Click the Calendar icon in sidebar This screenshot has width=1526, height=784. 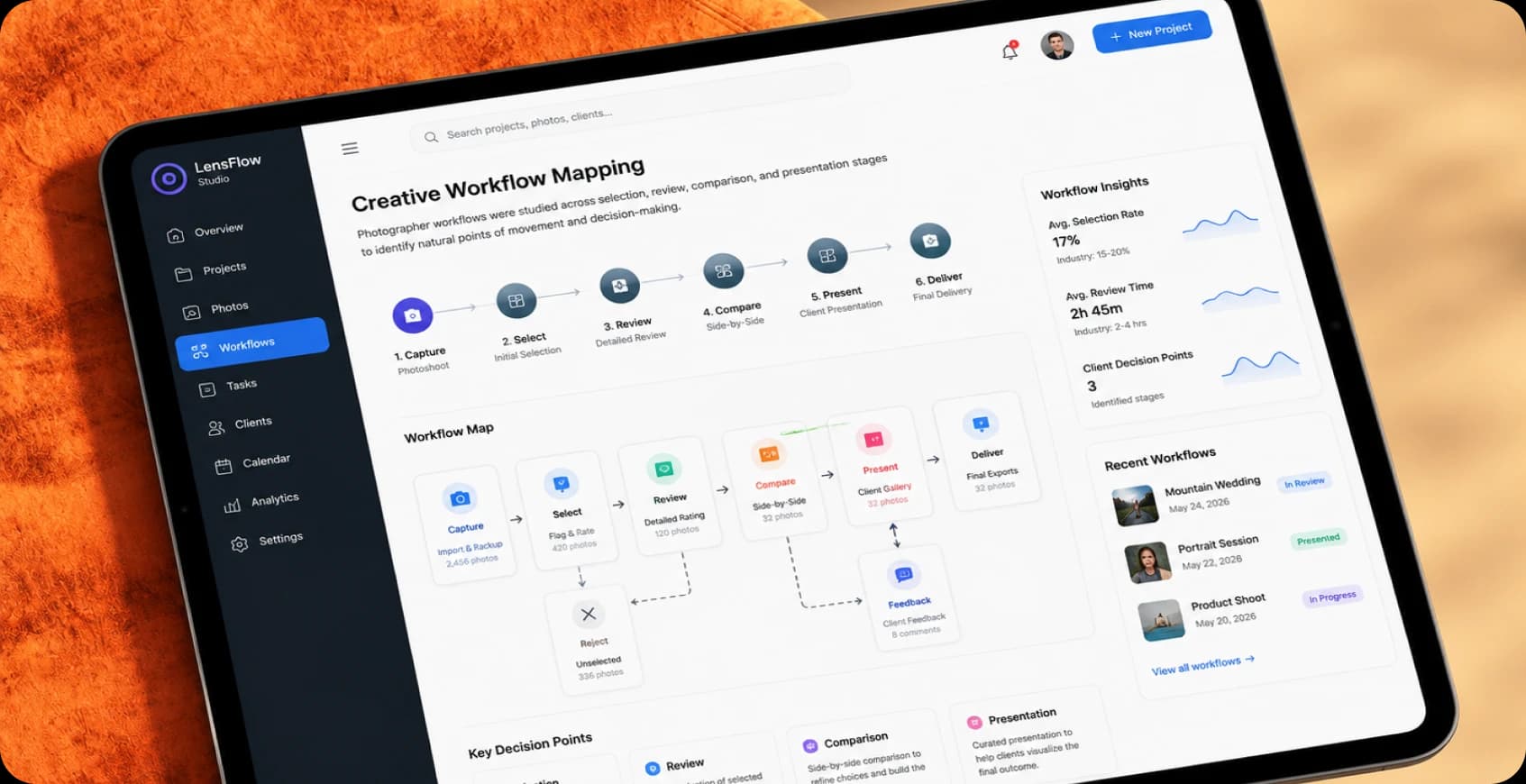click(x=224, y=467)
